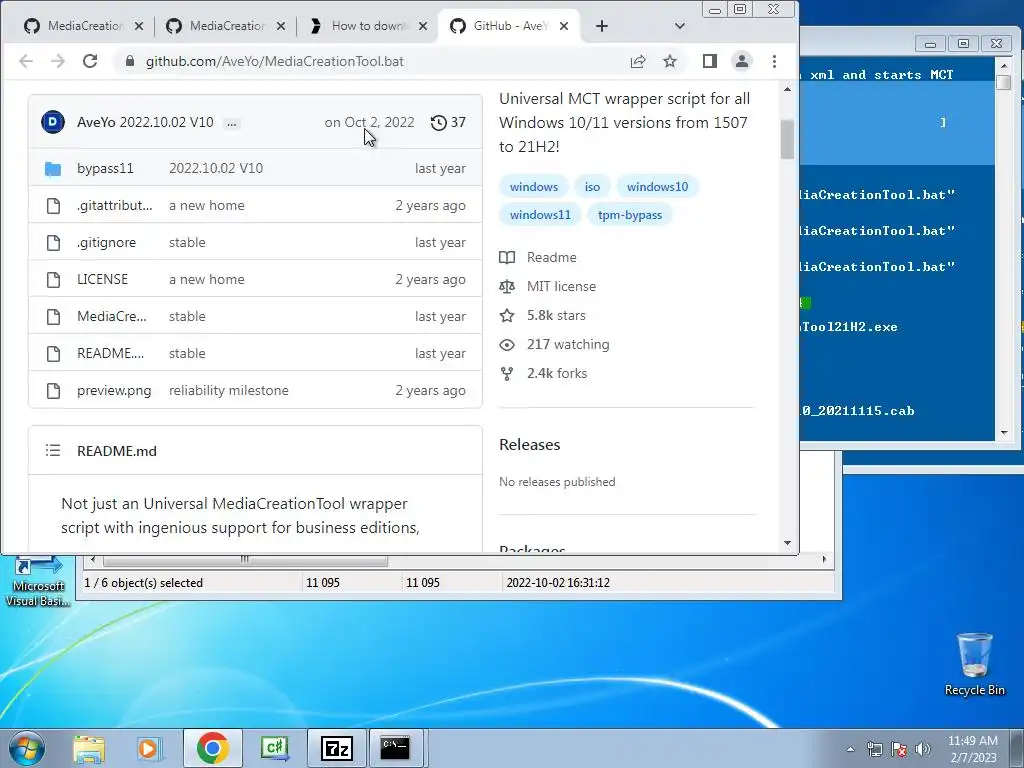The width and height of the screenshot is (1024, 768).
Task: Open a new tab with the plus button
Action: [x=602, y=26]
